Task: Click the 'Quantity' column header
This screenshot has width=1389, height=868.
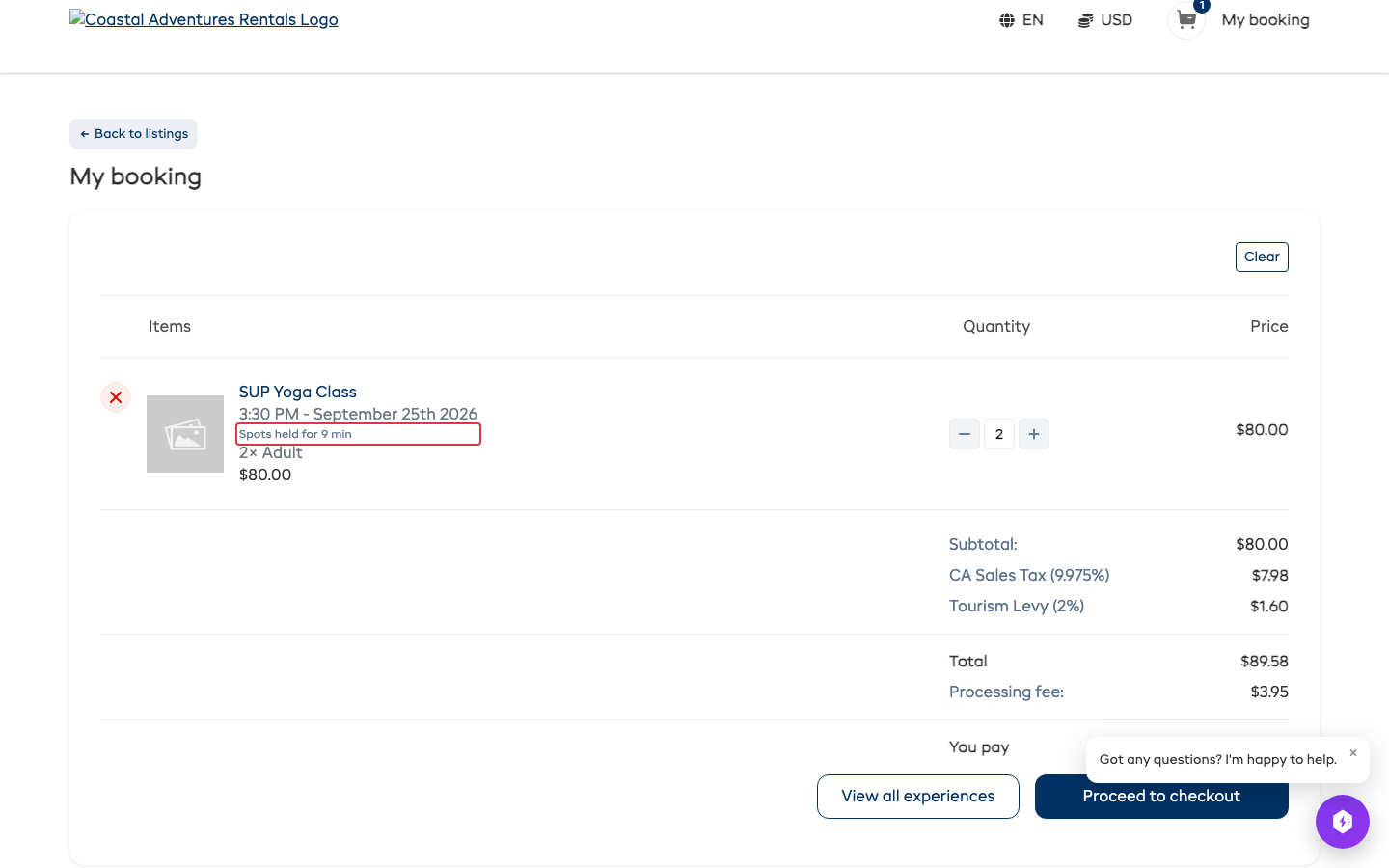Action: [996, 327]
